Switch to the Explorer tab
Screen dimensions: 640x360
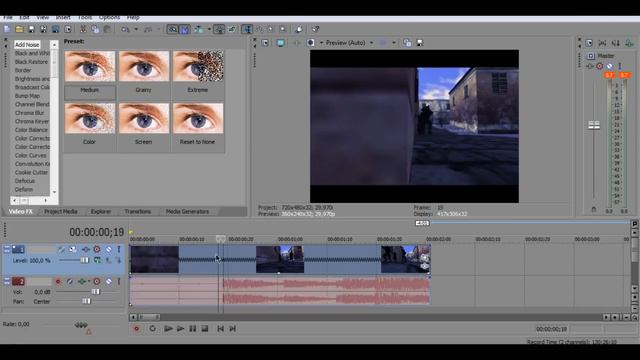coord(101,211)
